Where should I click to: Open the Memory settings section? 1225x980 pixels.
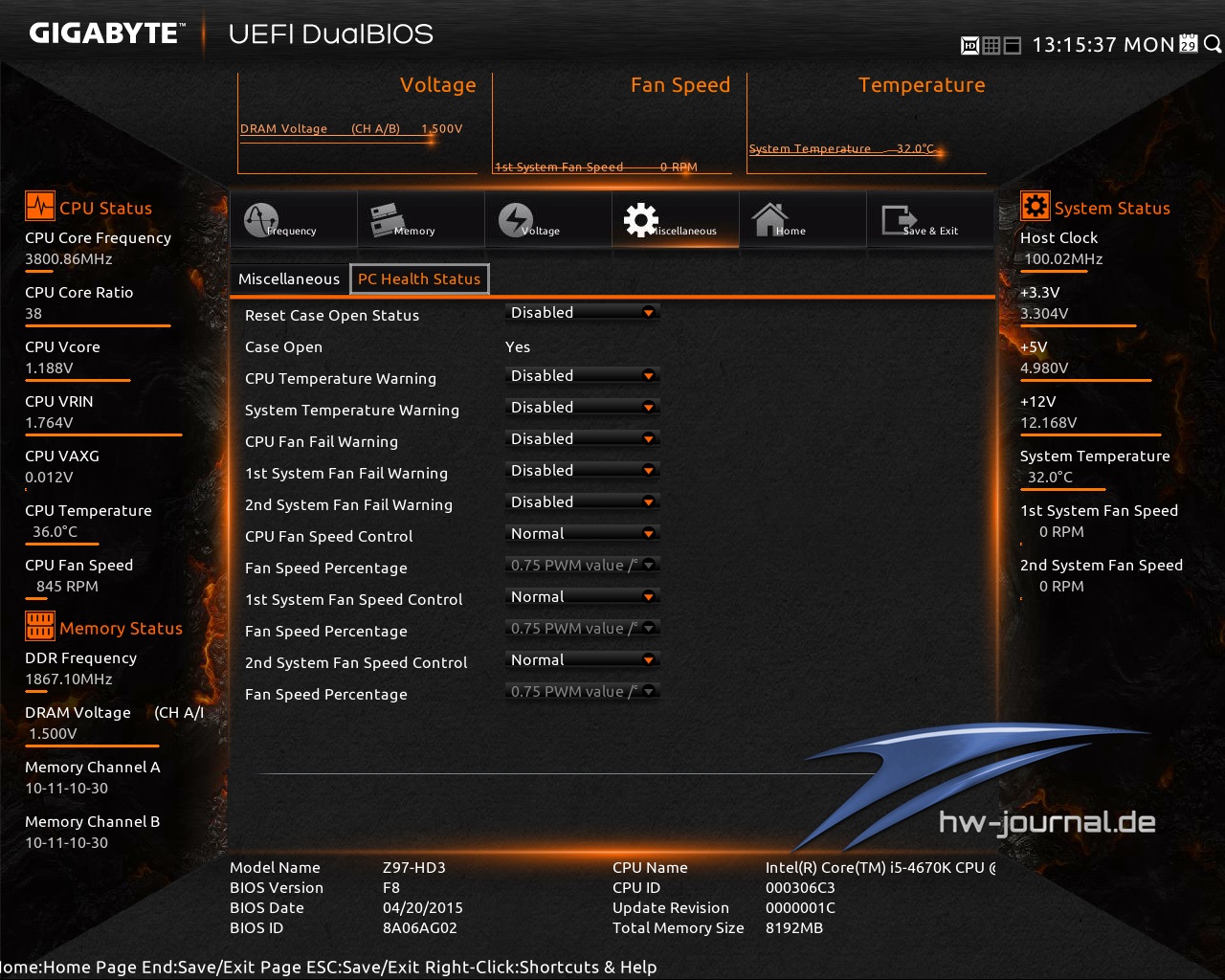pyautogui.click(x=421, y=220)
